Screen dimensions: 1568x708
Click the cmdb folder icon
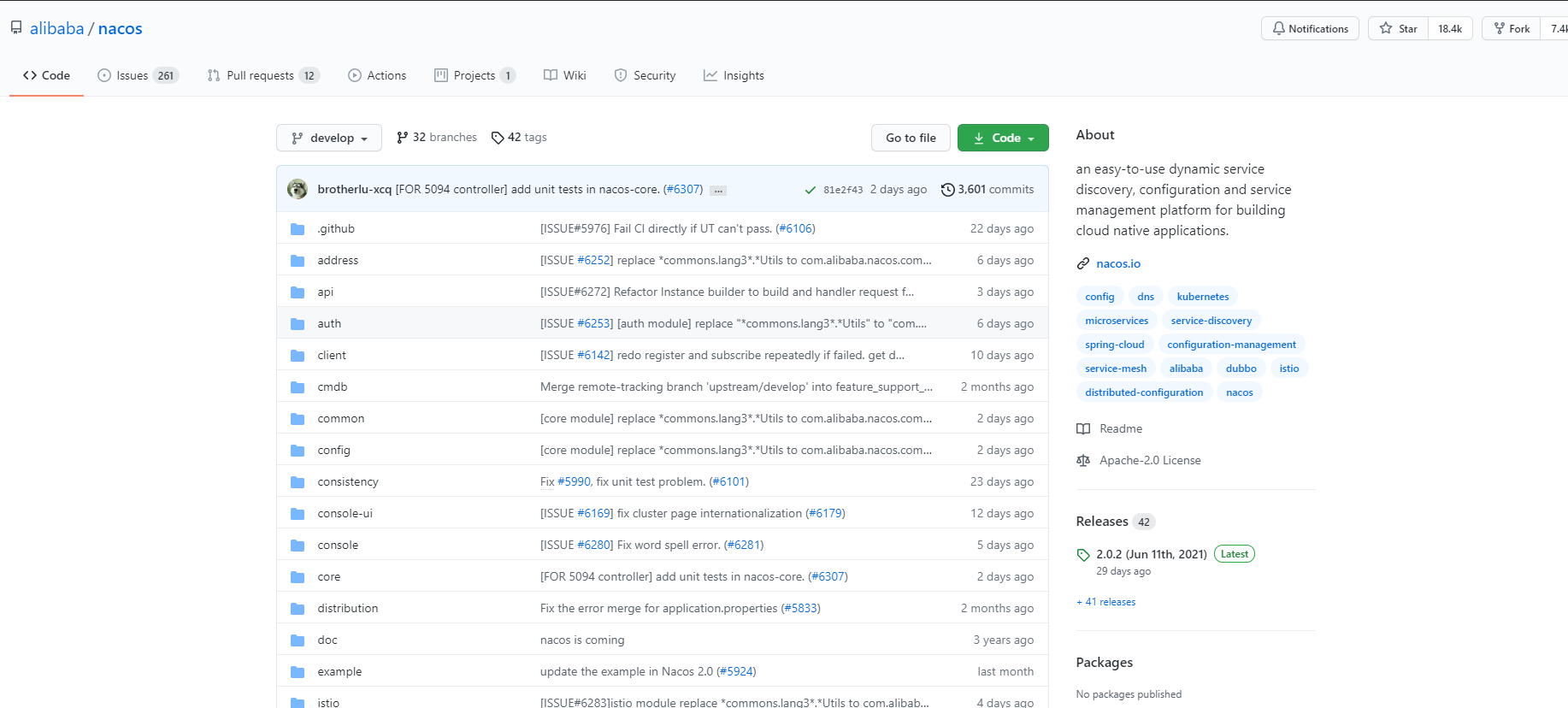(x=298, y=387)
